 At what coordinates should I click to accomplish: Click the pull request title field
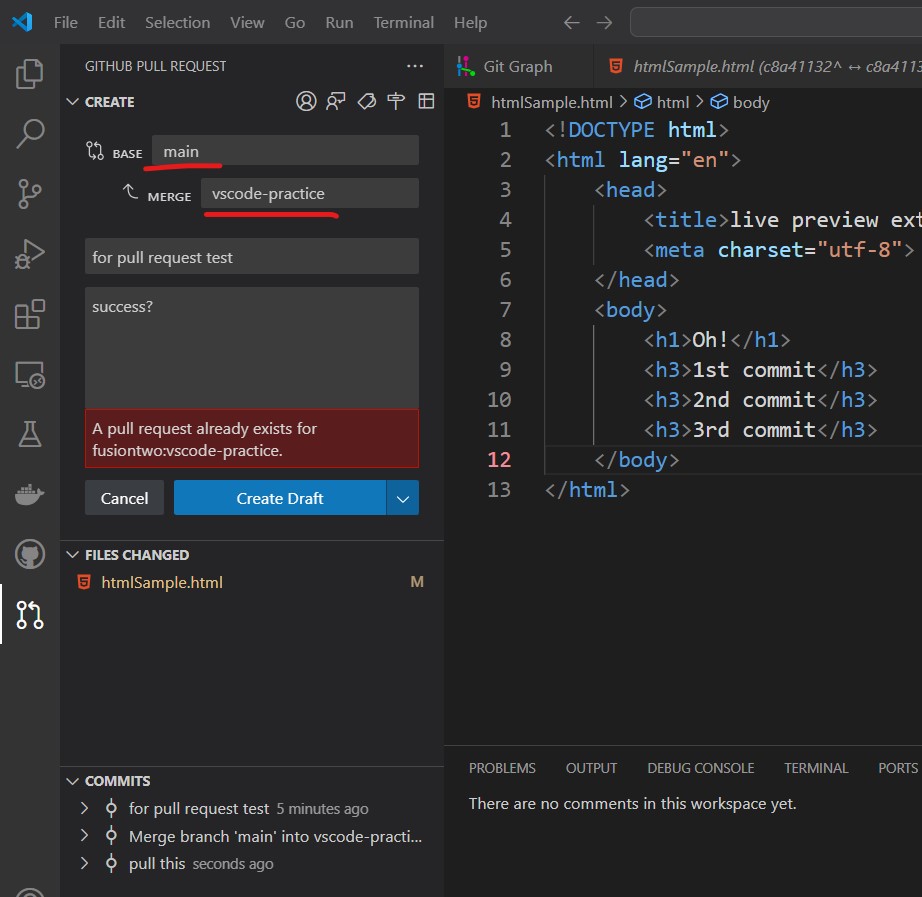pyautogui.click(x=252, y=257)
